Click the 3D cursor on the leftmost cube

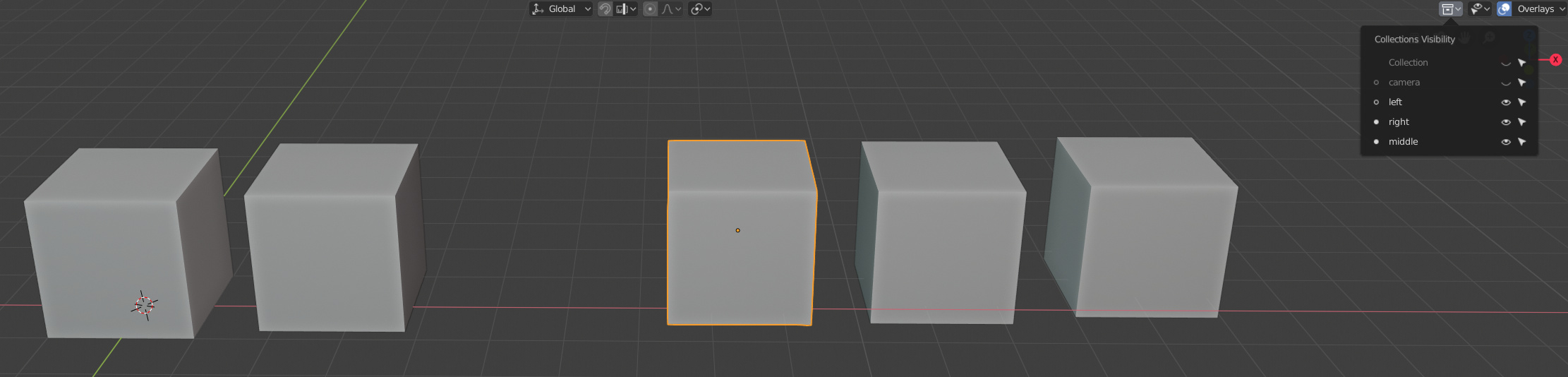145,305
